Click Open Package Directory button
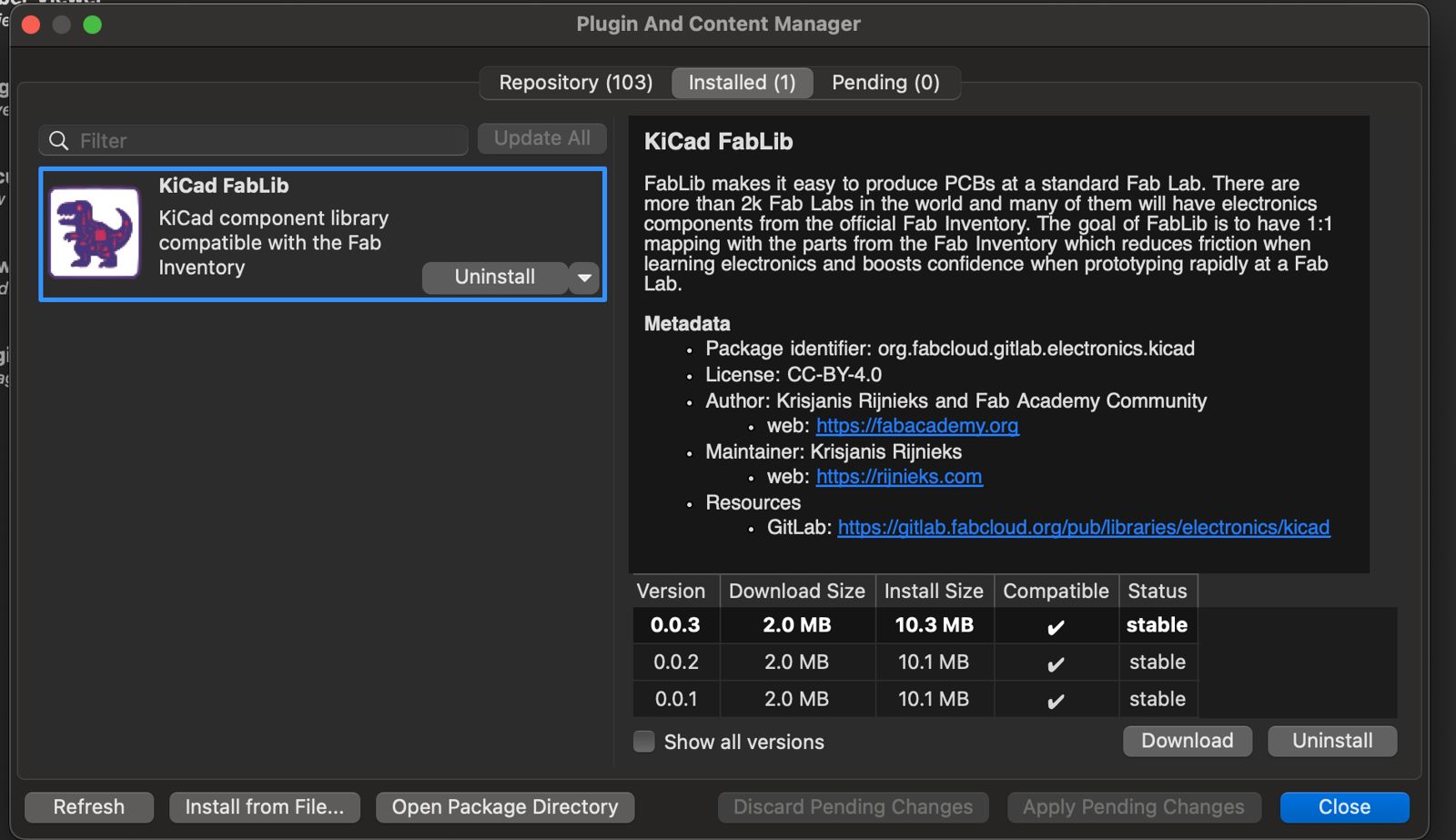 tap(505, 807)
